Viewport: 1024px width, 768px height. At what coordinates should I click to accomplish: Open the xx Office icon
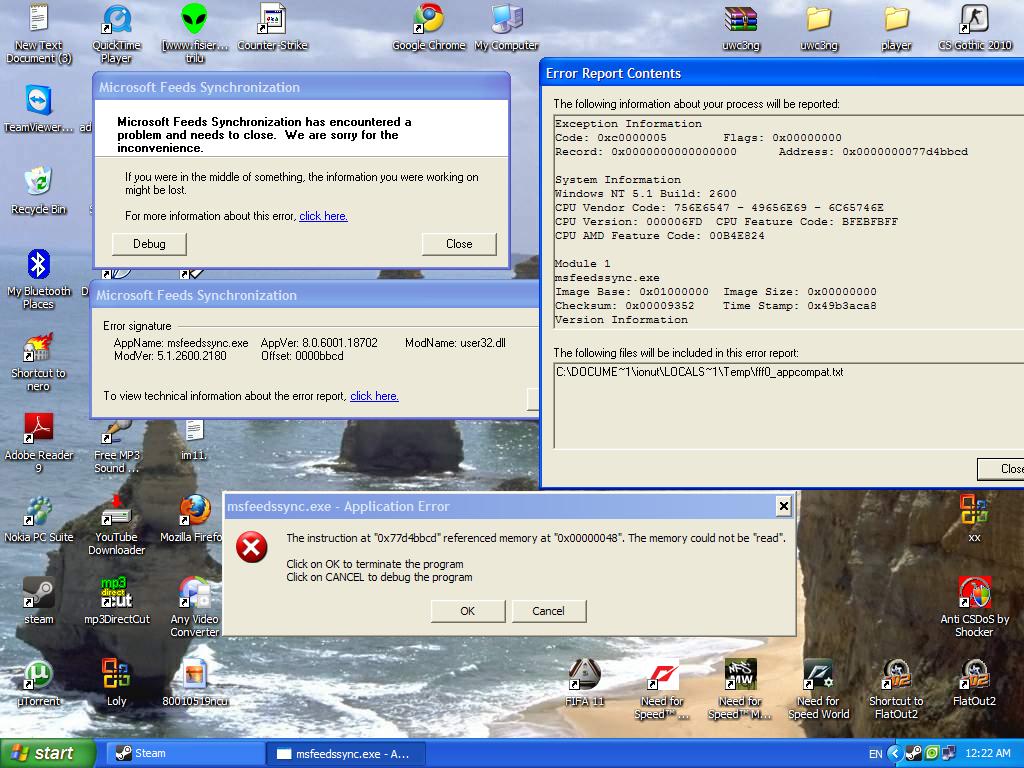tap(974, 519)
